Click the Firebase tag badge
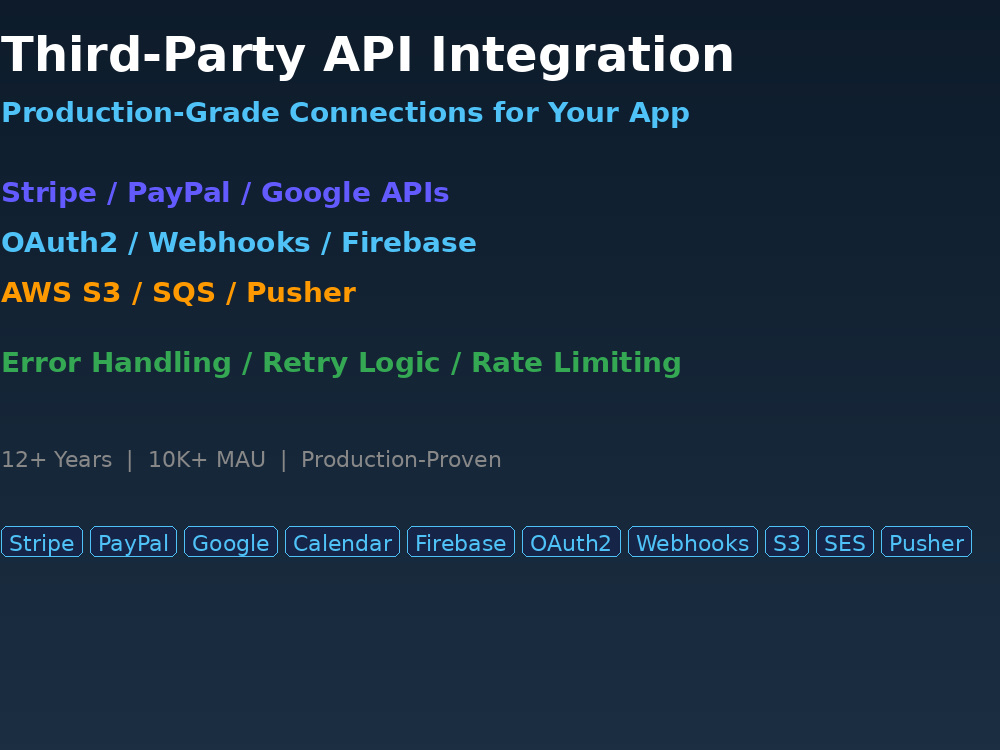 [x=461, y=541]
